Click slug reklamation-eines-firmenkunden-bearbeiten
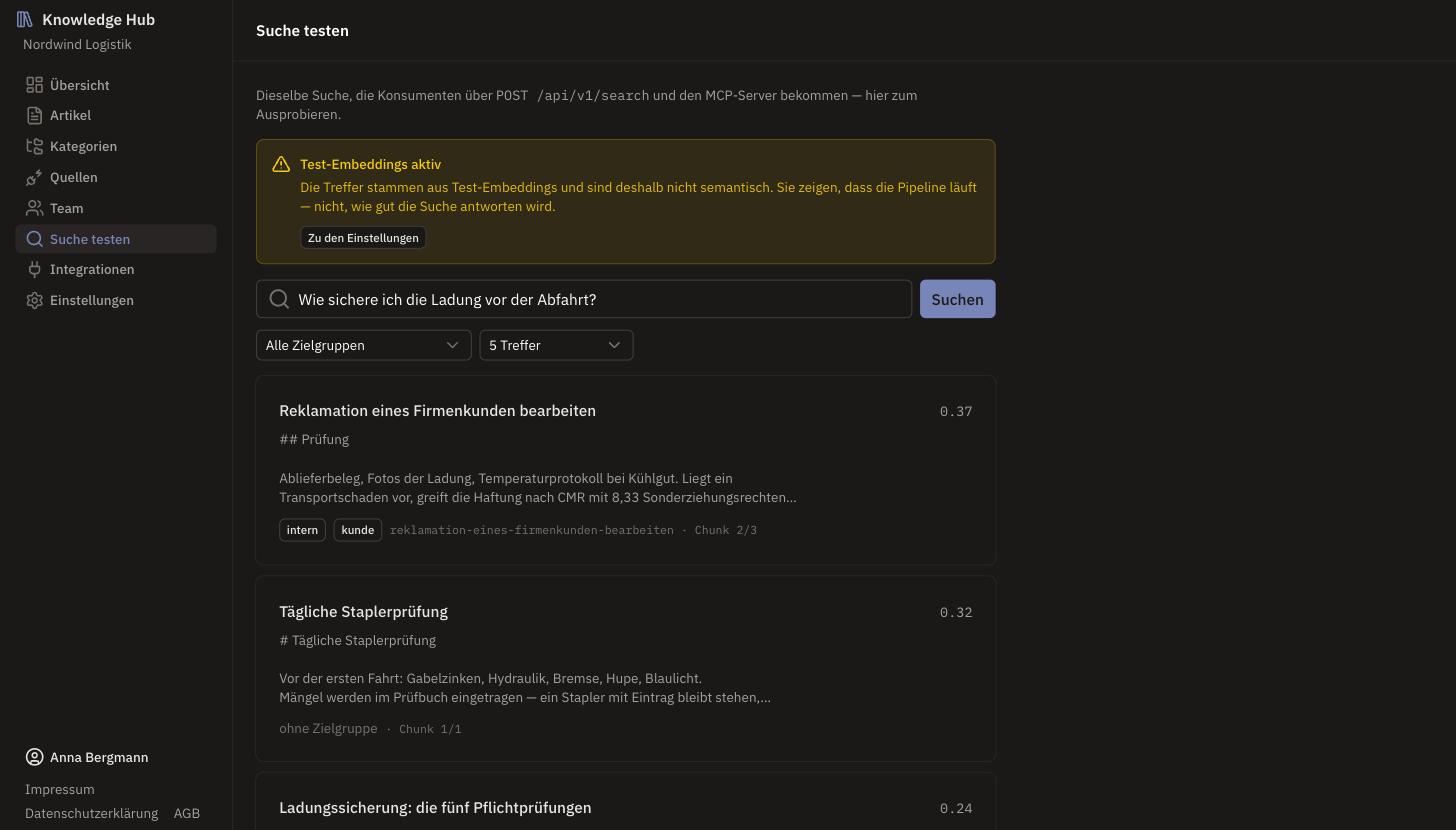1456x830 pixels. point(532,530)
